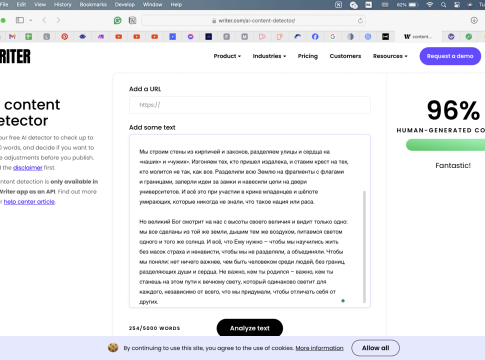Click inside the Add some text box

point(250,221)
